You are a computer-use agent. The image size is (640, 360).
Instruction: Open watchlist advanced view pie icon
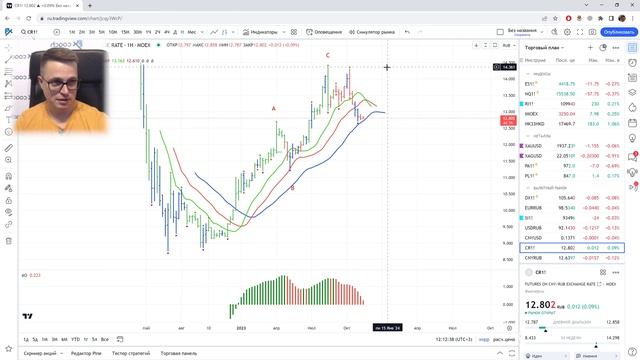(603, 48)
